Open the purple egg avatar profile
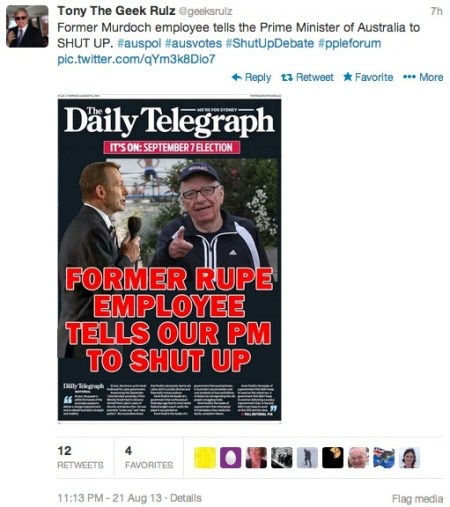This screenshot has height=507, width=450. [230, 458]
